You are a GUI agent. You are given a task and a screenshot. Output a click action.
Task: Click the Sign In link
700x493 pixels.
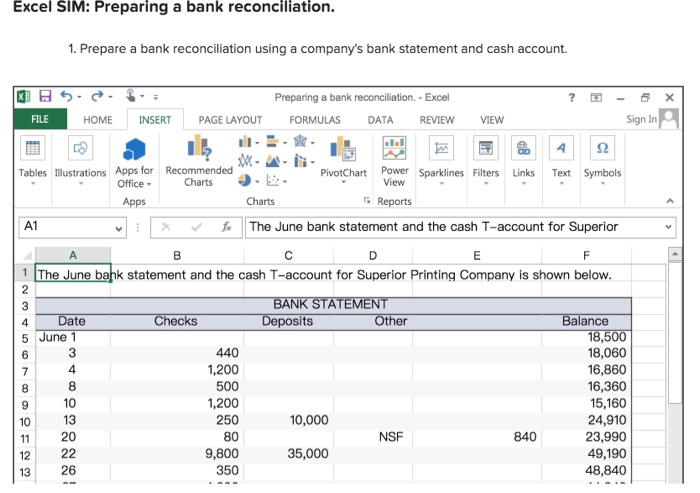coord(642,119)
